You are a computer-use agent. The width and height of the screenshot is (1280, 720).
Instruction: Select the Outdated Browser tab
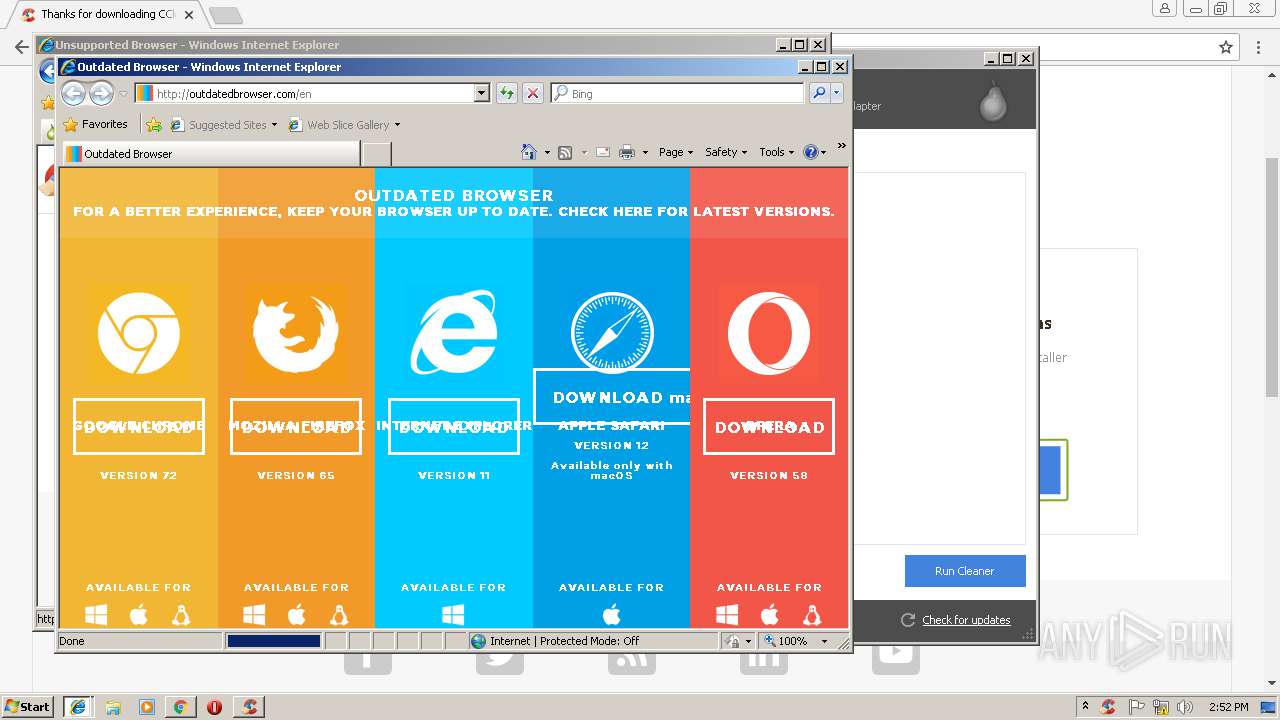pyautogui.click(x=211, y=154)
